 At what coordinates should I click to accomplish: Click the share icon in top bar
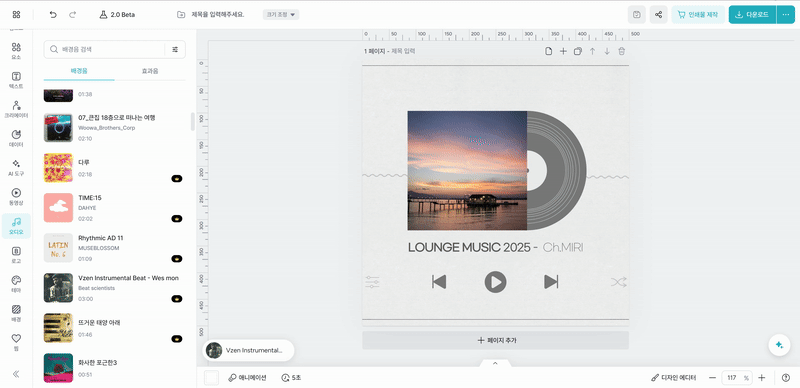pyautogui.click(x=659, y=15)
